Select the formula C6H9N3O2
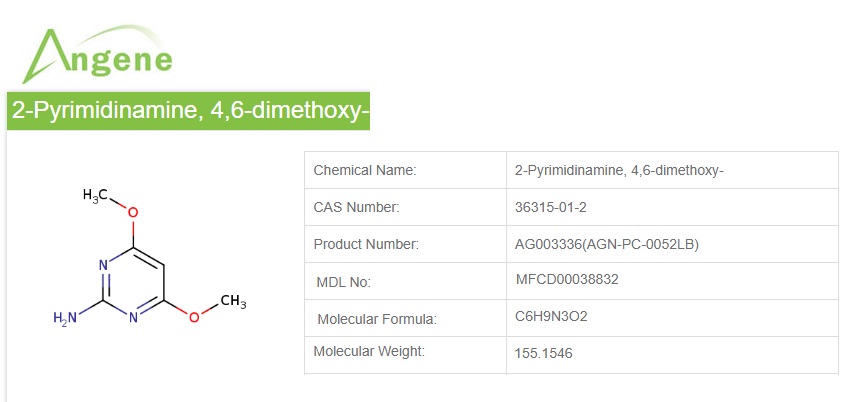849x402 pixels. coord(551,317)
